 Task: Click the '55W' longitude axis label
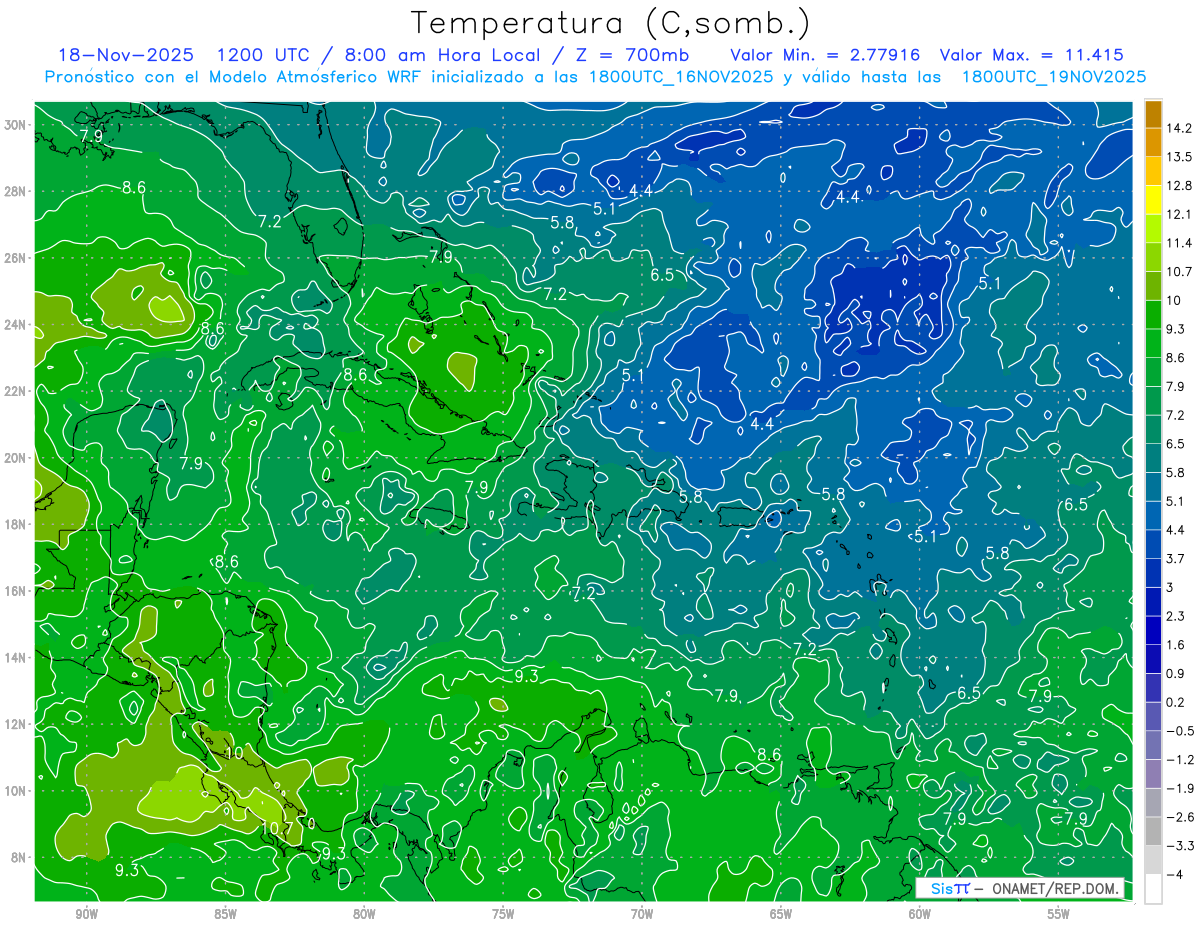tap(1059, 914)
